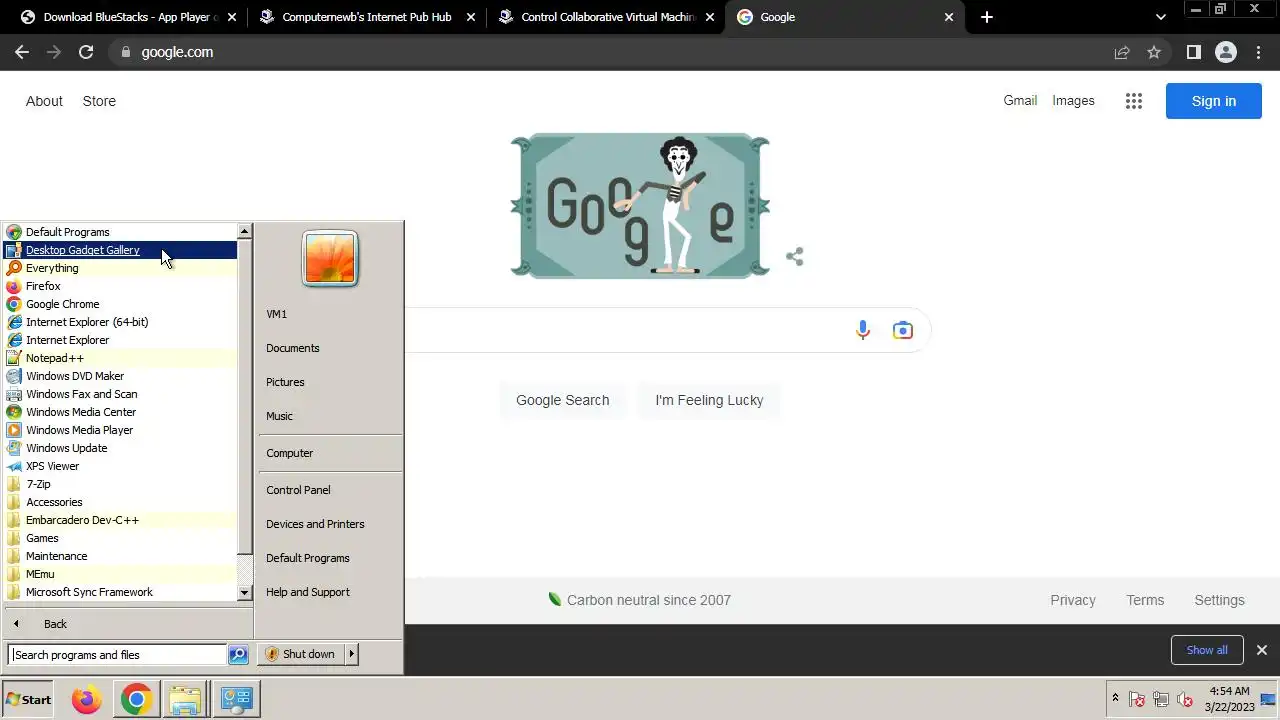Screen dimensions: 1280x720
Task: Show hidden system tray icons
Action: 1115,698
